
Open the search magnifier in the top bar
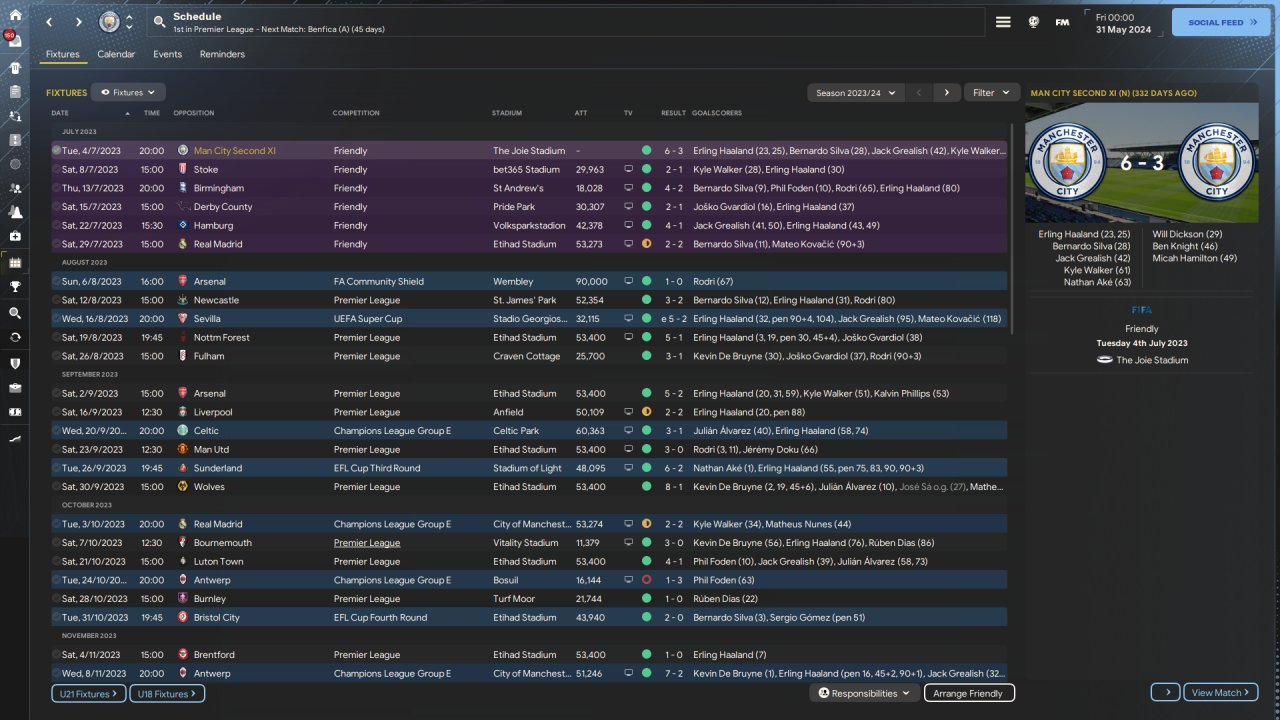tap(160, 22)
